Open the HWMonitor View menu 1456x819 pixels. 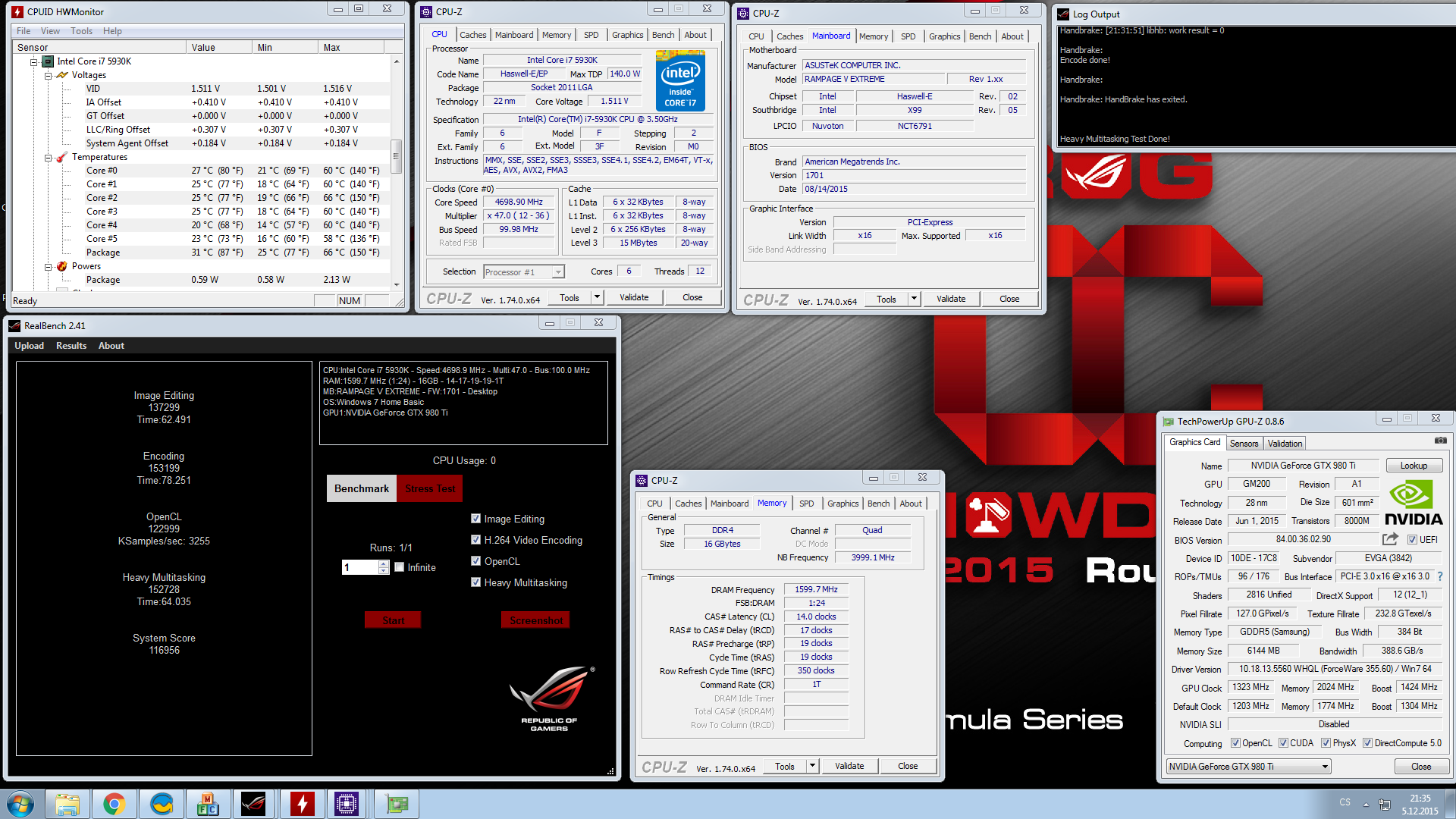(x=50, y=31)
